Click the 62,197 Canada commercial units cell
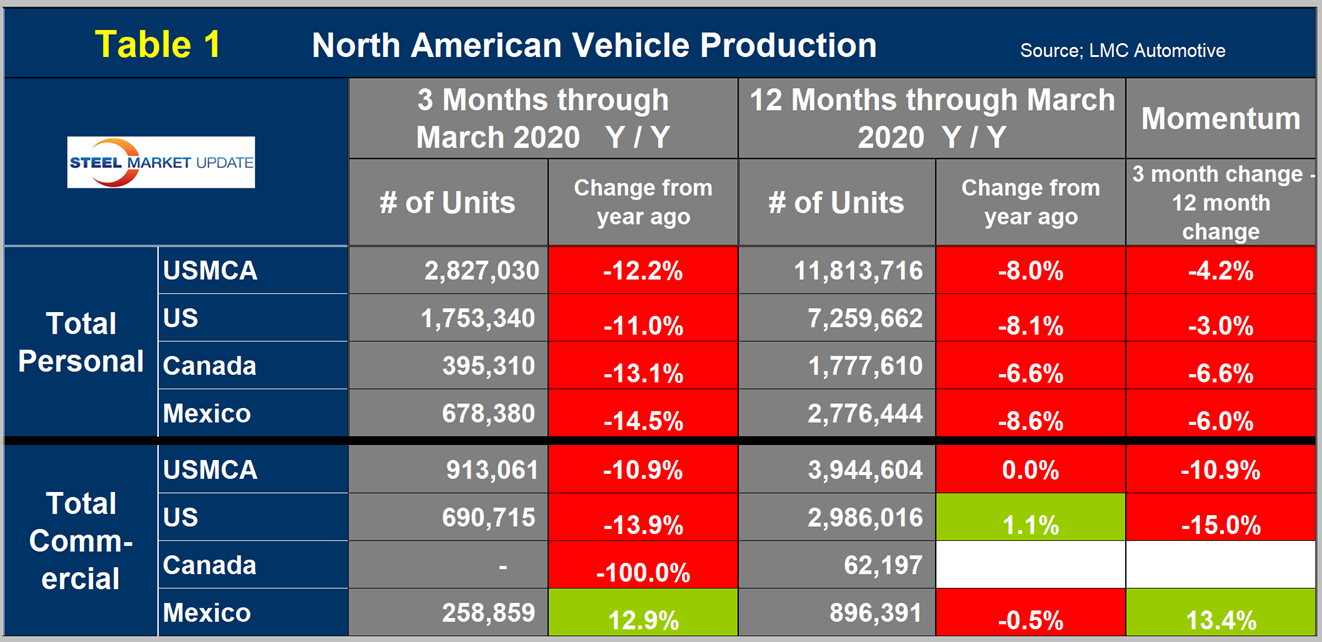Viewport: 1322px width, 642px height. (x=838, y=566)
